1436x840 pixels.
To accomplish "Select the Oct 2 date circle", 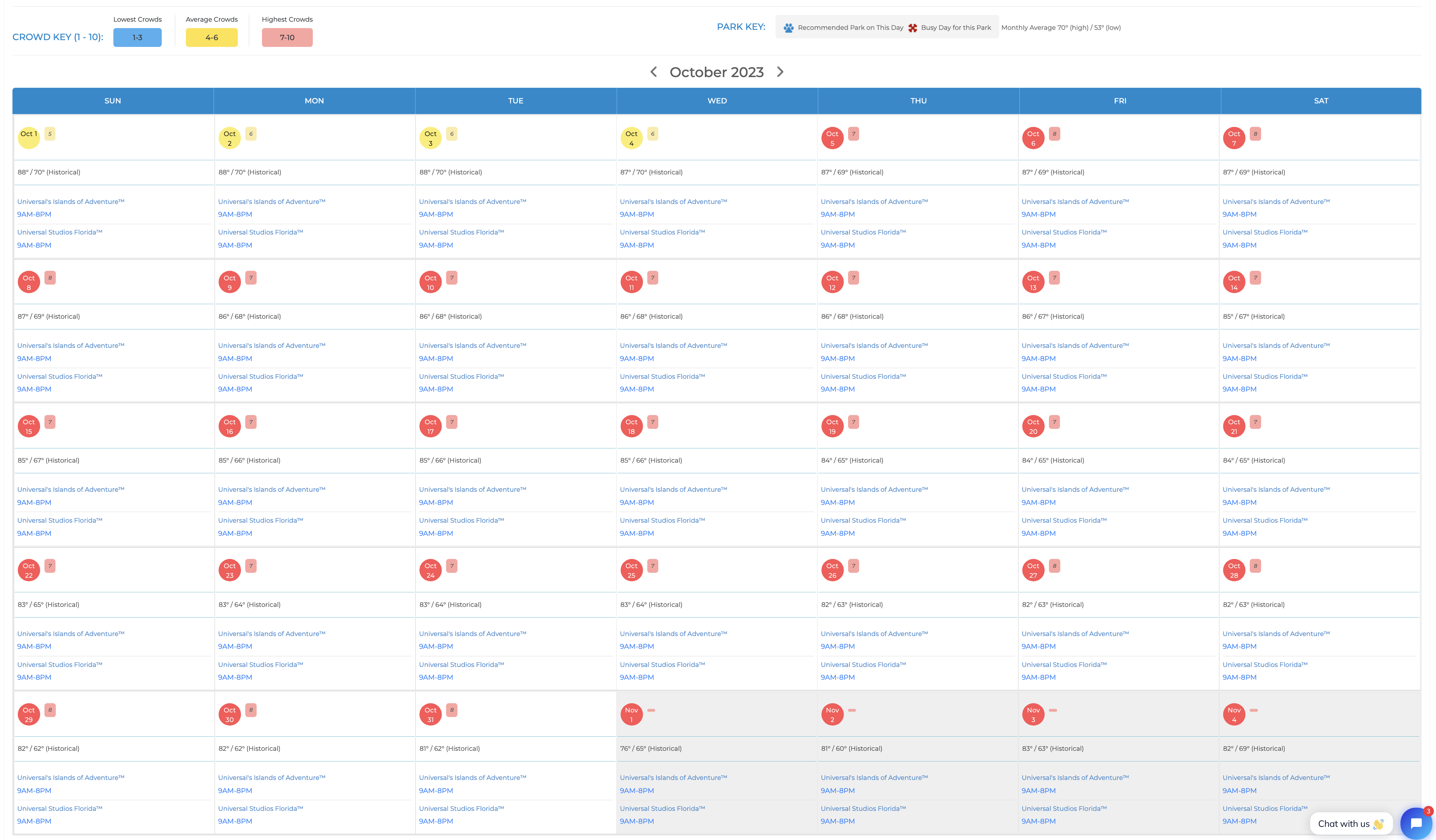I will (230, 138).
